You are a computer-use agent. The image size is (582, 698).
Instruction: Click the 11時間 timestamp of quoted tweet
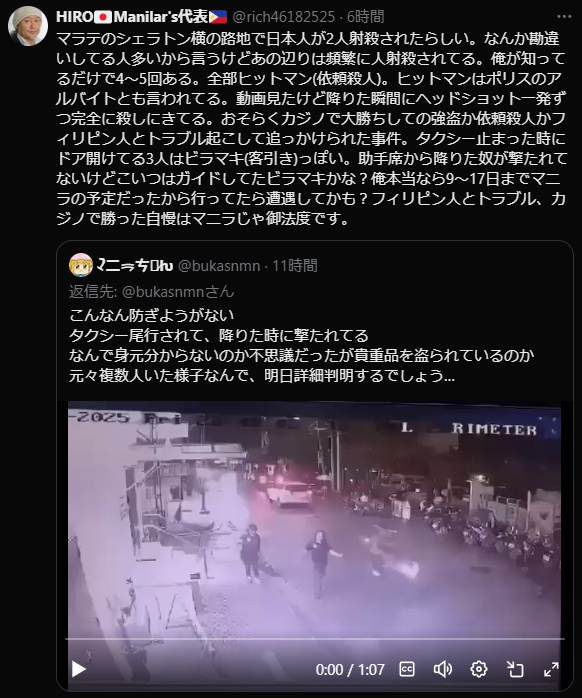pyautogui.click(x=295, y=266)
